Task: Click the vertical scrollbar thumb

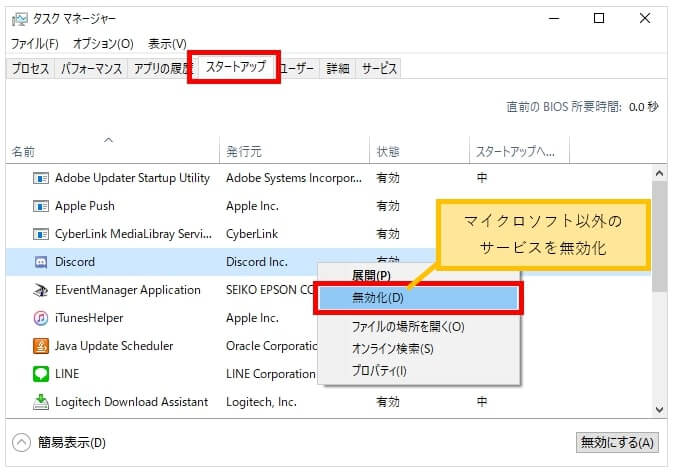Action: tap(659, 236)
